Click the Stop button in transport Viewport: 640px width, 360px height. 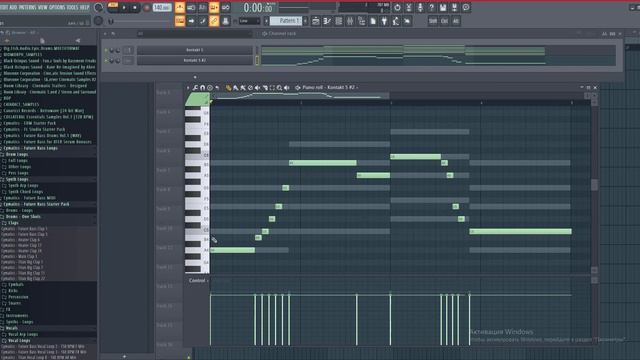(135, 8)
